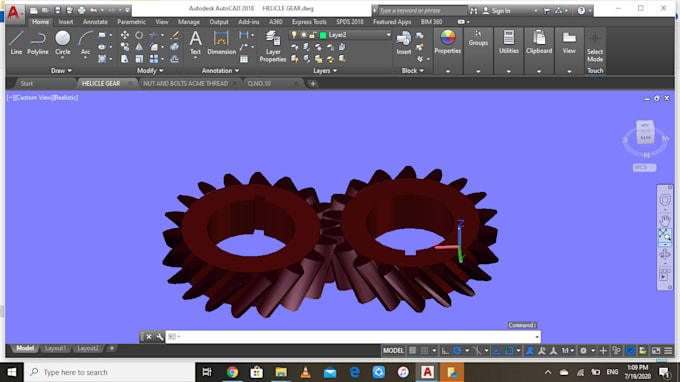
Task: Activate the Stretch tool
Action: click(124, 59)
